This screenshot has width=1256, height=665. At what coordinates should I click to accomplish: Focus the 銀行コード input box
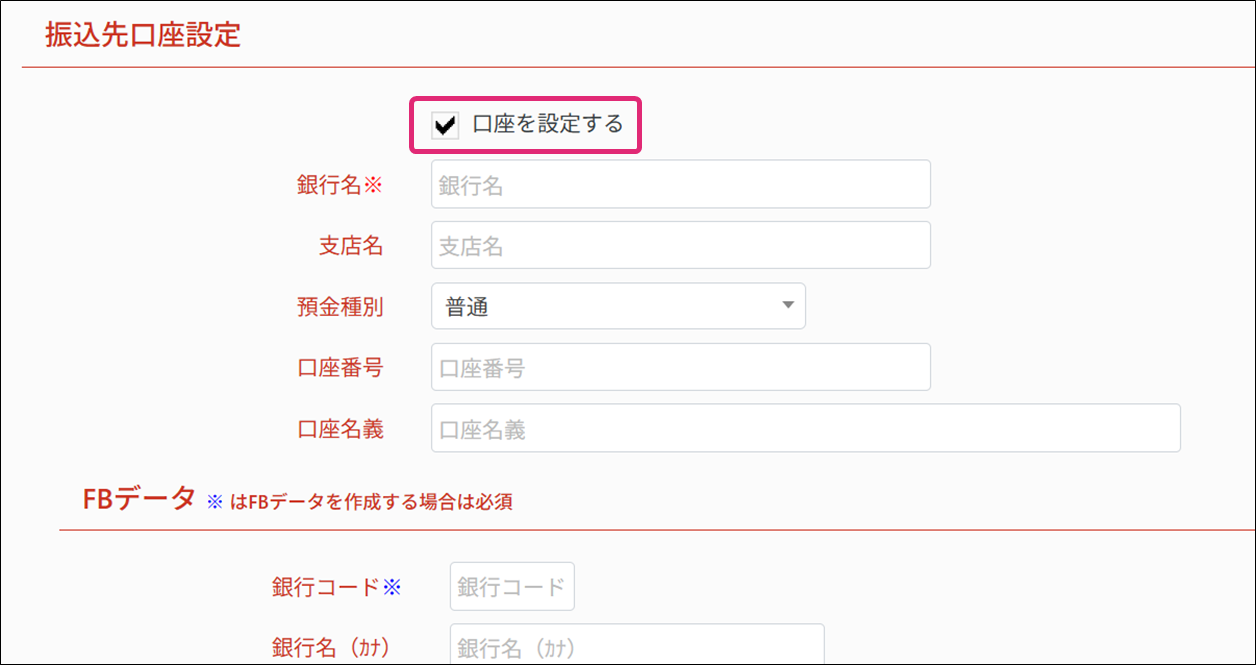(512, 587)
